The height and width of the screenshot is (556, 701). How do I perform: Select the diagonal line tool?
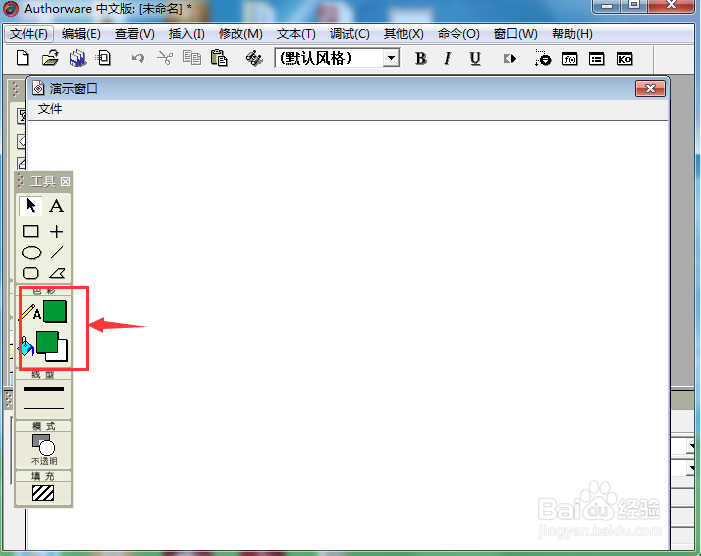point(57,252)
